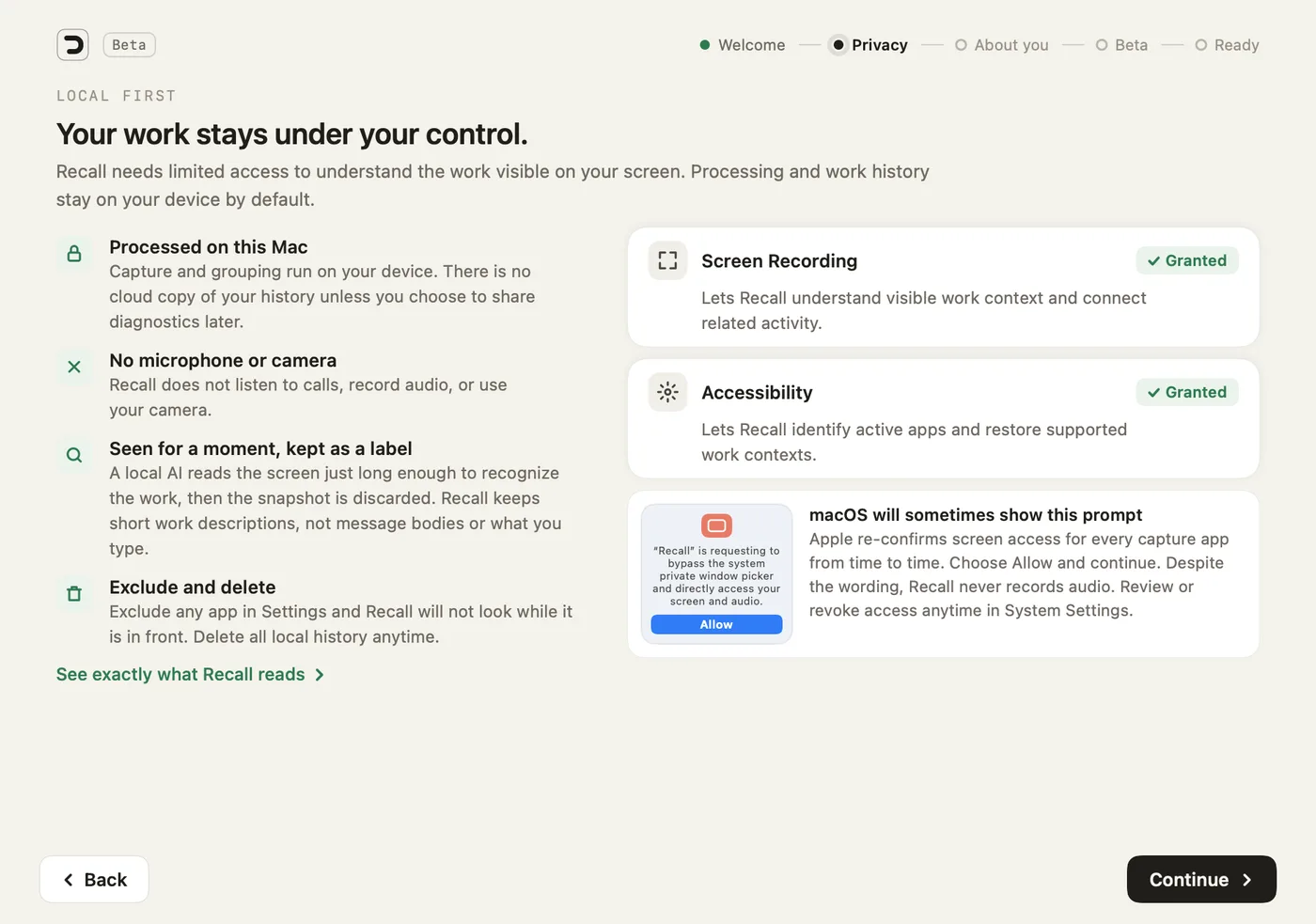The height and width of the screenshot is (924, 1316).
Task: Click the Processed on this Mac heading
Action: [x=209, y=247]
